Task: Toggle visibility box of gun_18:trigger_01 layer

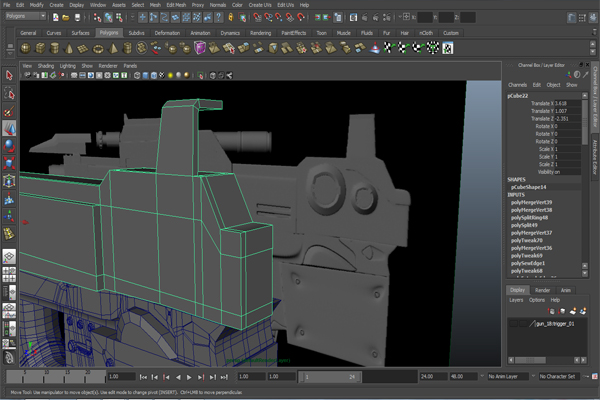Action: [514, 324]
